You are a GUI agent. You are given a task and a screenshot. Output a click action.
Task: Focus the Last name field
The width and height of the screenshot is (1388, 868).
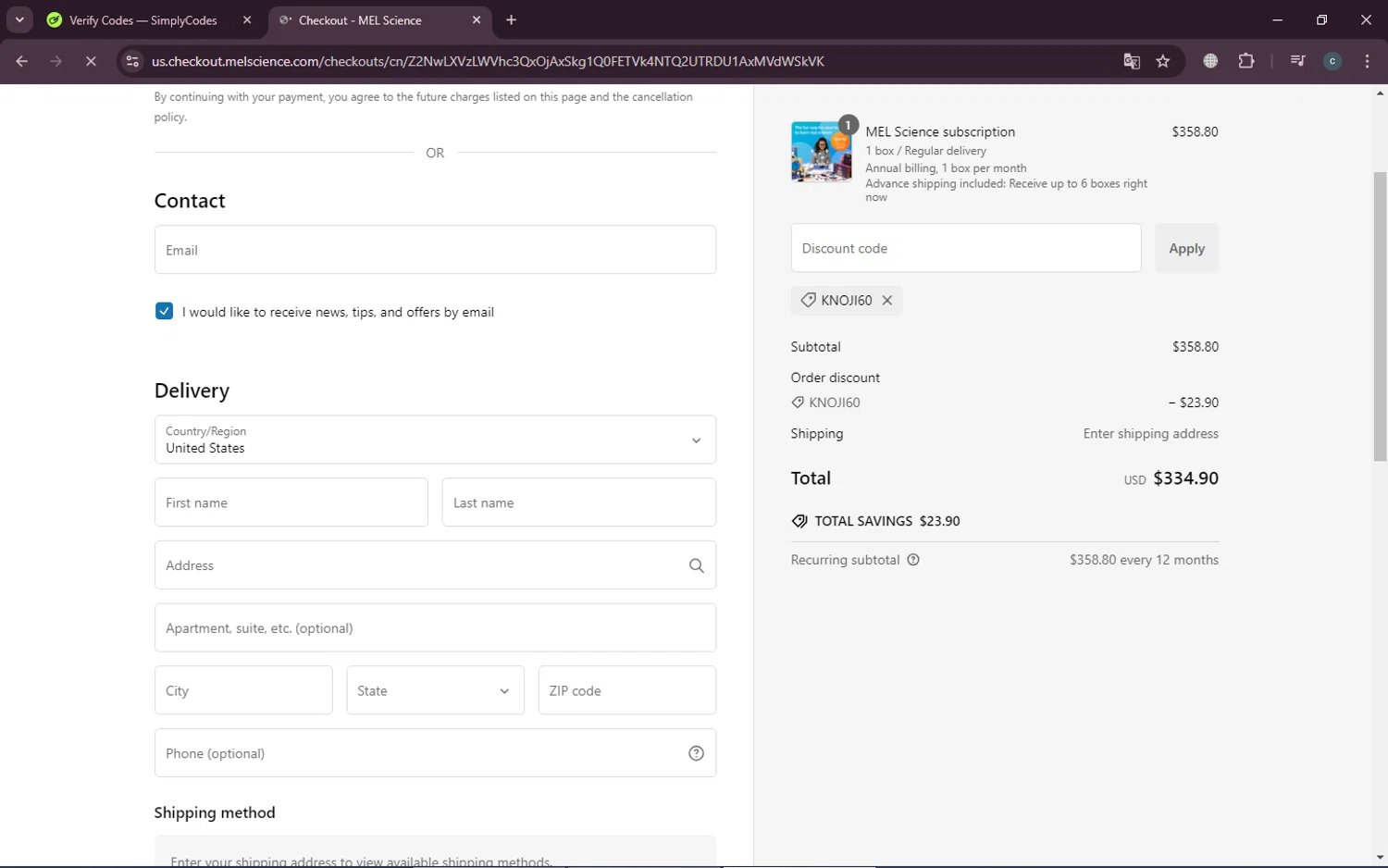pyautogui.click(x=579, y=502)
